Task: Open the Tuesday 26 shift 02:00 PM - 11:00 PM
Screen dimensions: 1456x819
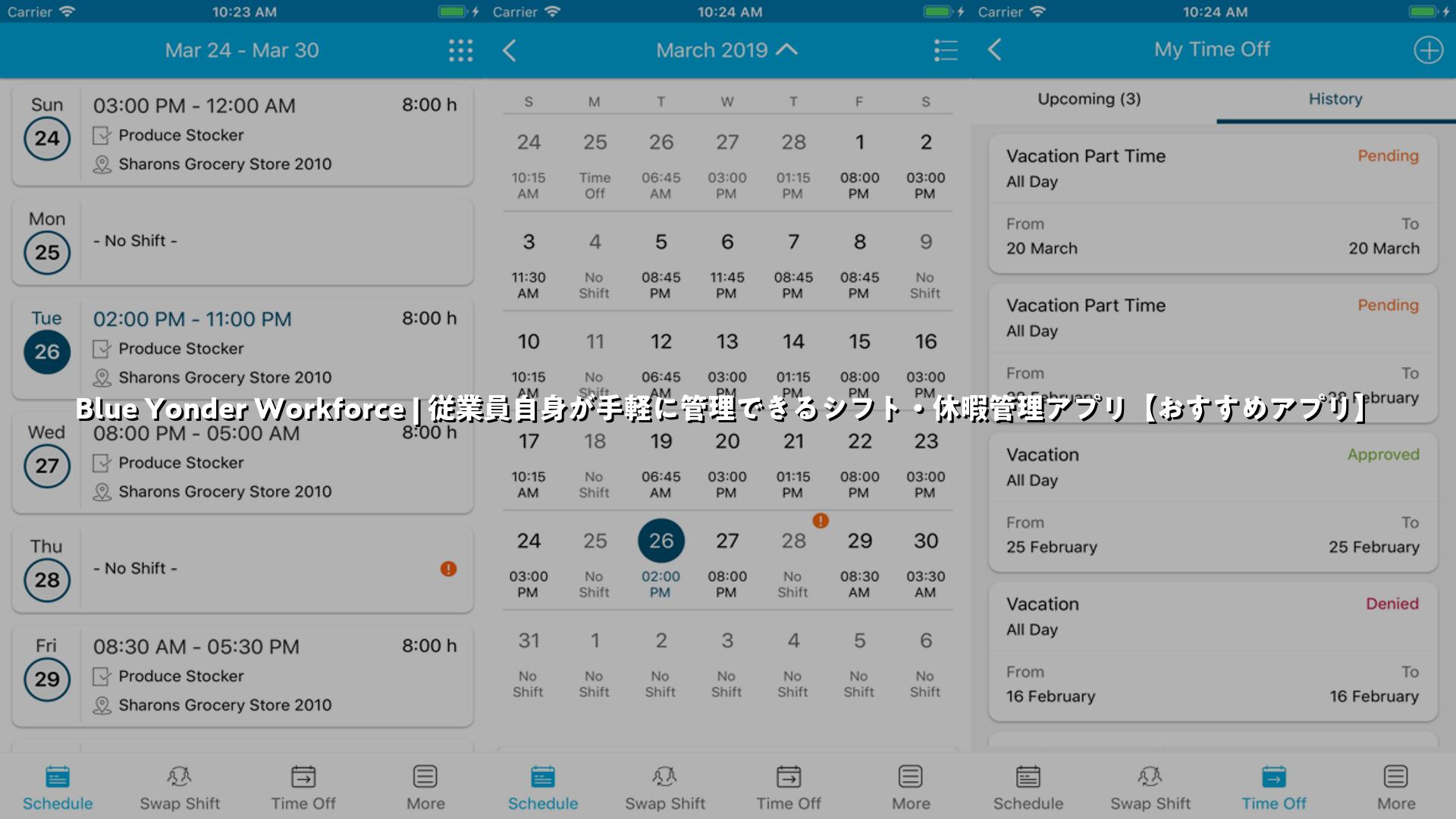Action: (243, 349)
